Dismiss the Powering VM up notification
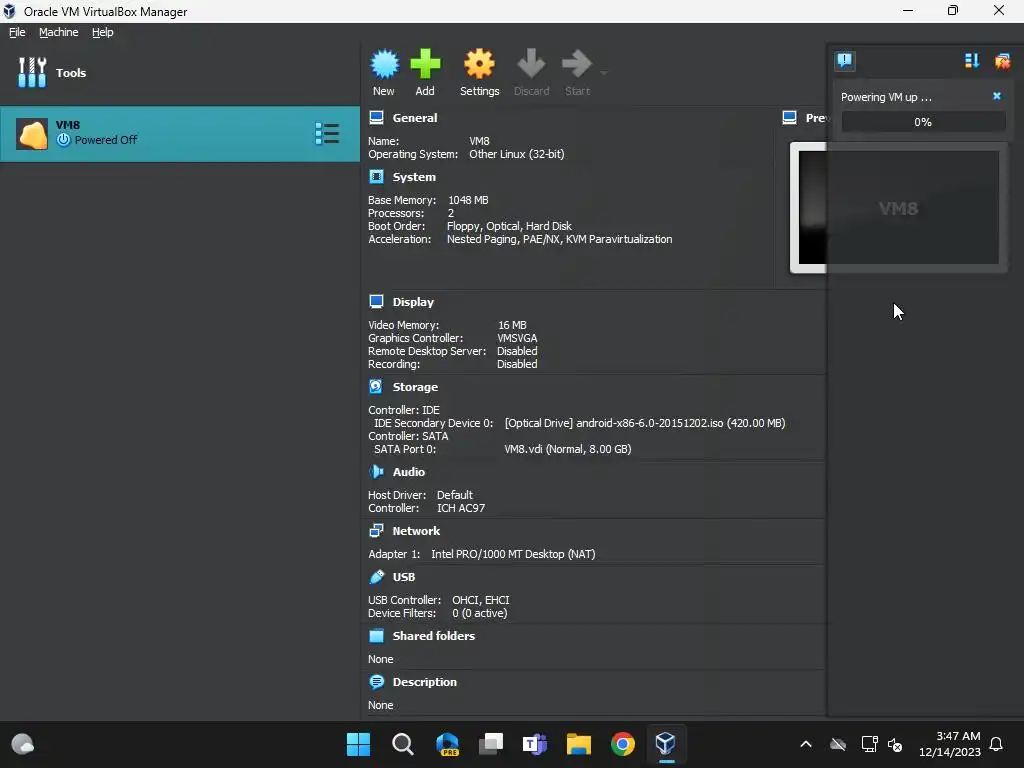 pyautogui.click(x=997, y=96)
